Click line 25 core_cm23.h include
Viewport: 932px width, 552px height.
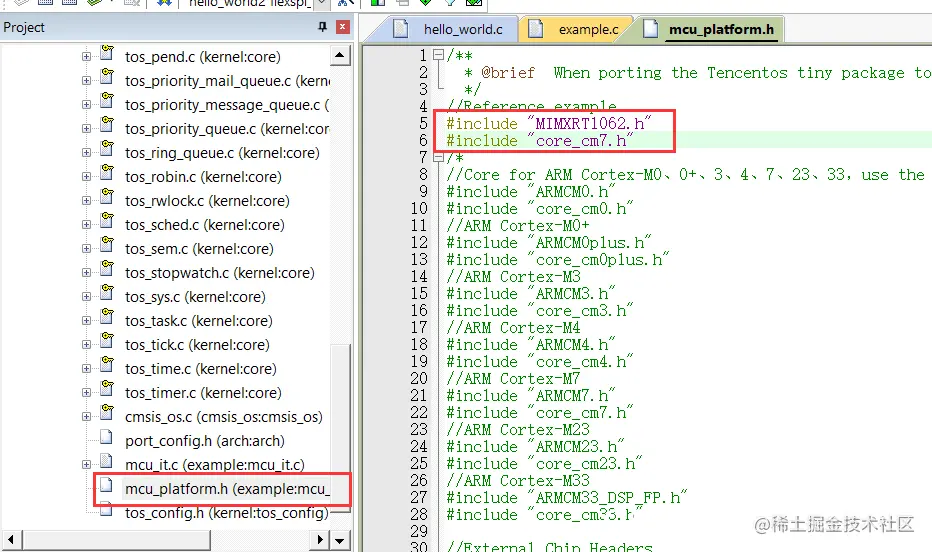pyautogui.click(x=544, y=464)
